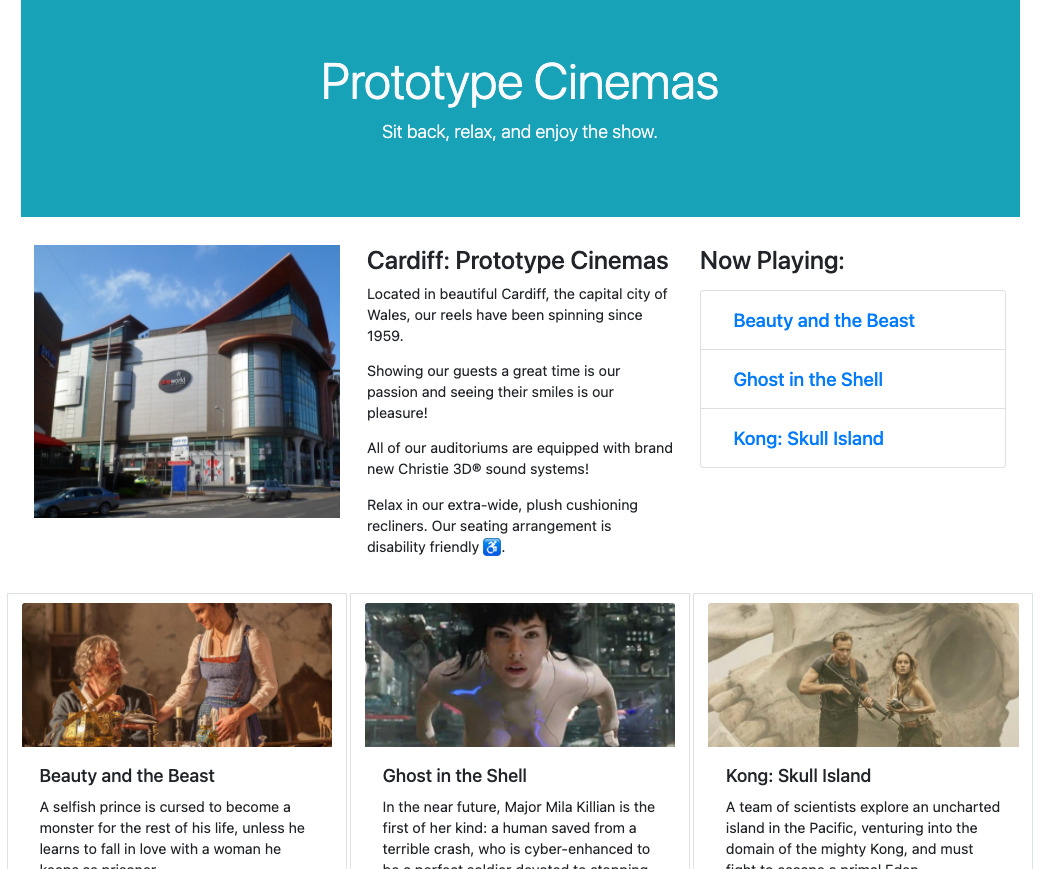Click the Kong: Skull Island movie still

coord(863,675)
